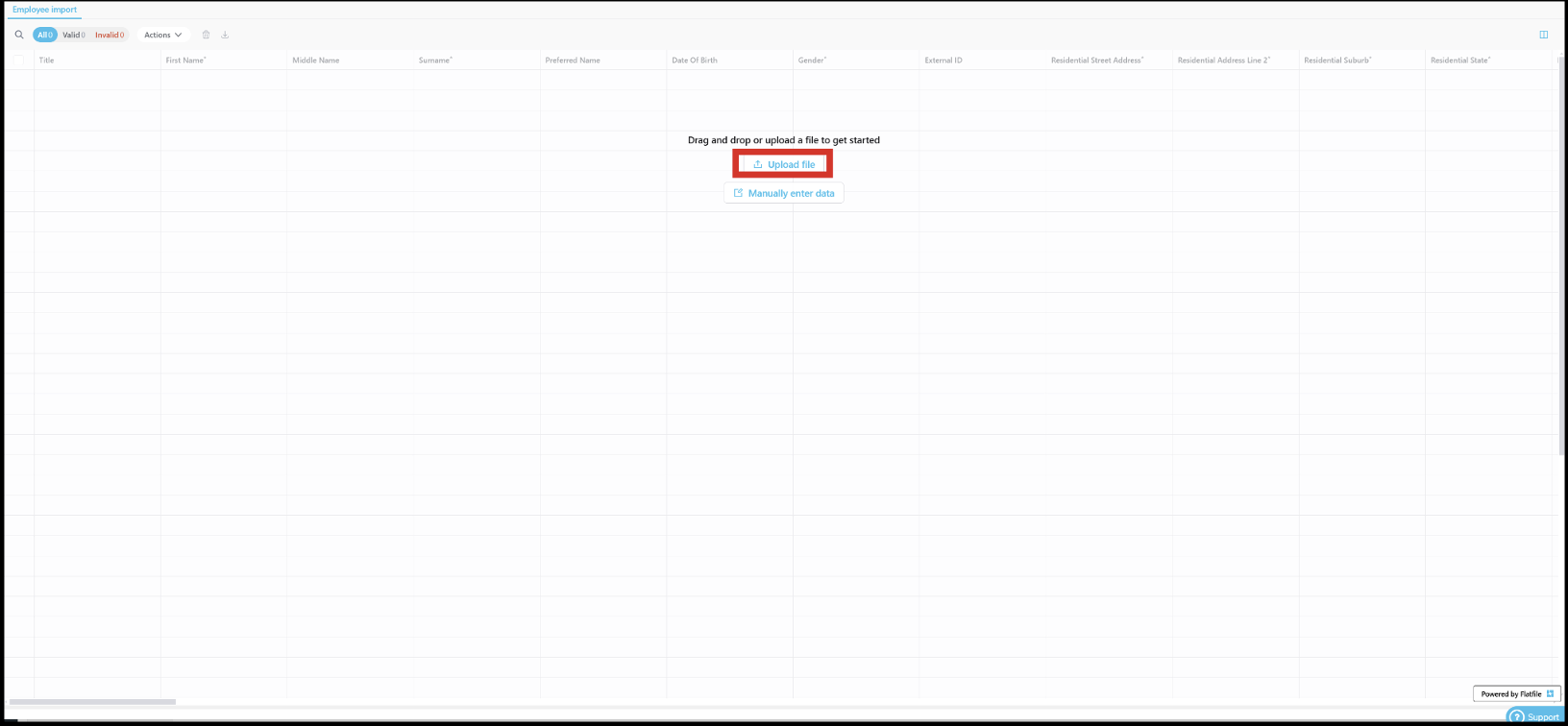Viewport: 1568px width, 726px height.
Task: Filter to Invalid records only
Action: point(110,35)
